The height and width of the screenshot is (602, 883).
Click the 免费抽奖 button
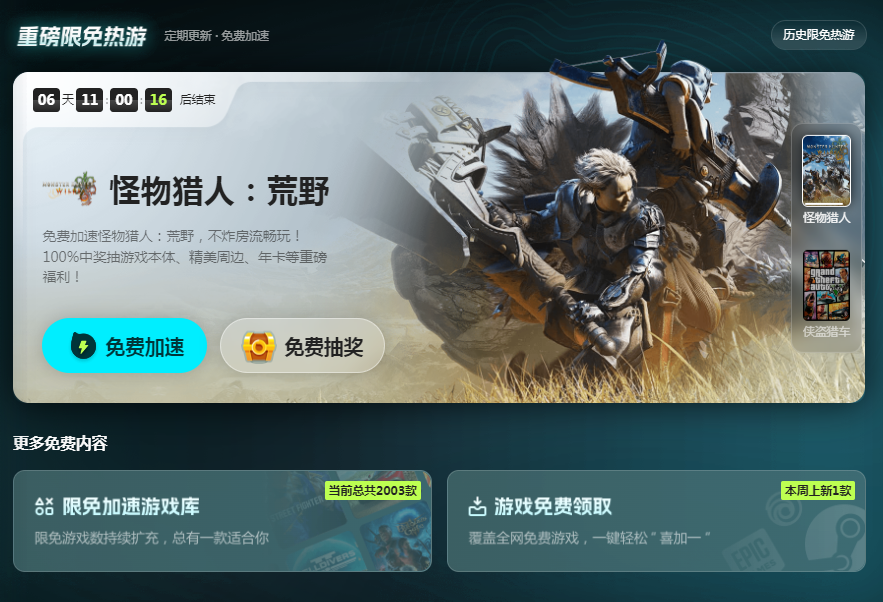click(302, 346)
